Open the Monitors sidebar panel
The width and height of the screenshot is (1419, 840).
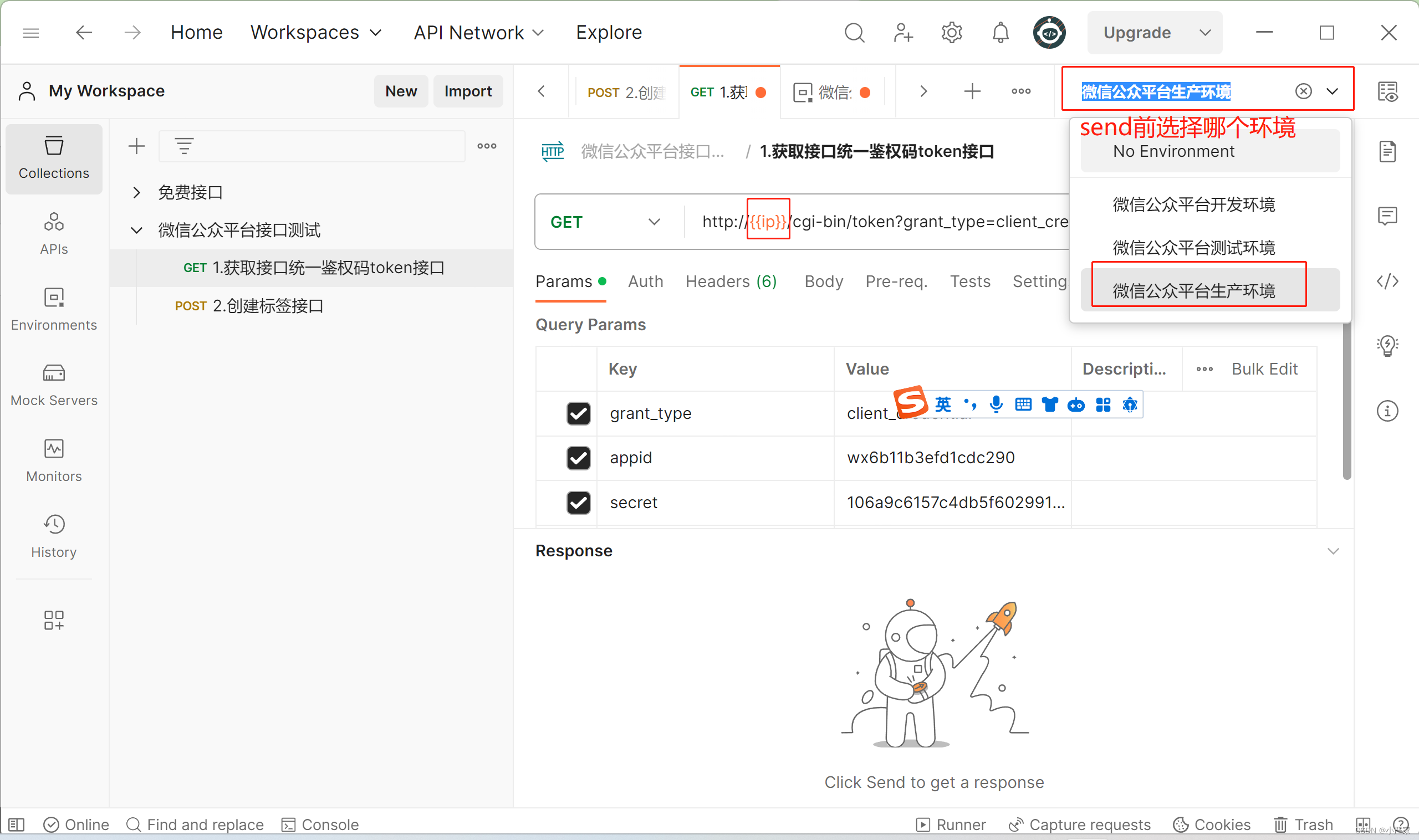[54, 461]
